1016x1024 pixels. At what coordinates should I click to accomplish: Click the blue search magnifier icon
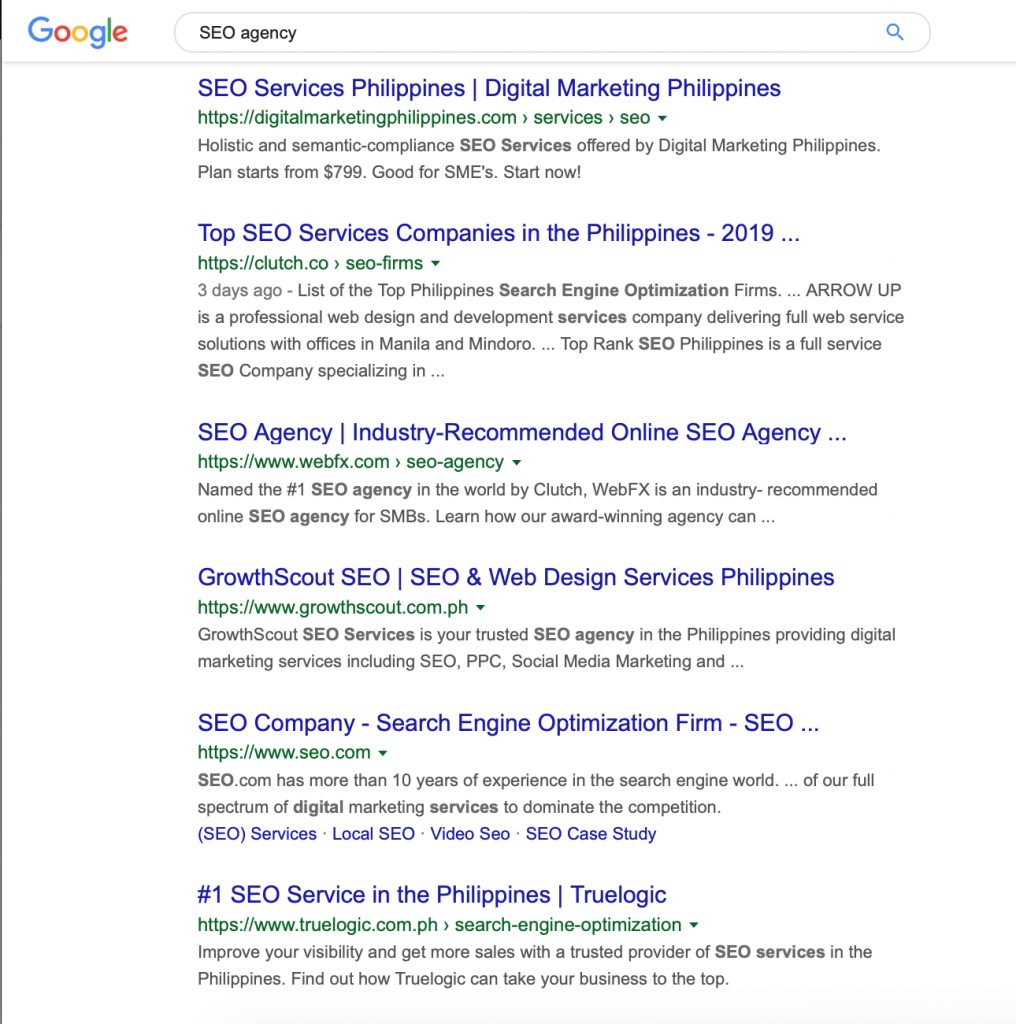pos(895,32)
